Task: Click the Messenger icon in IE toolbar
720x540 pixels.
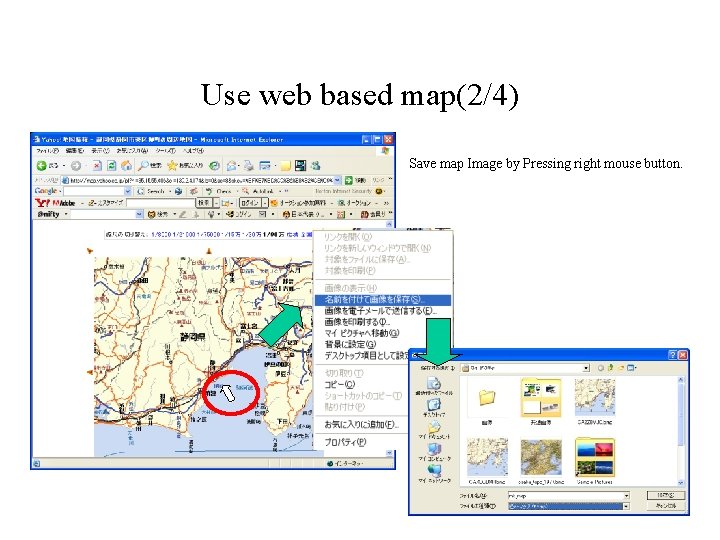Action: click(316, 165)
